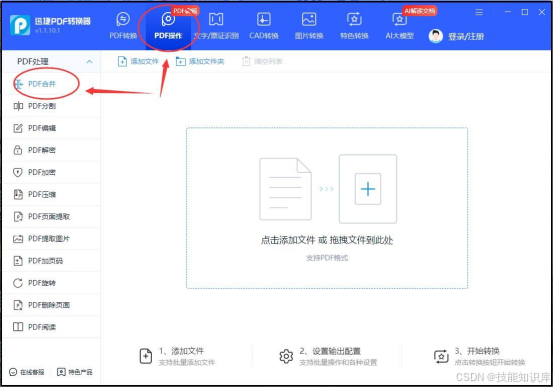Image resolution: width=554 pixels, height=388 pixels.
Task: Click the 支持批量操作和各种设置 caption
Action: (338, 363)
